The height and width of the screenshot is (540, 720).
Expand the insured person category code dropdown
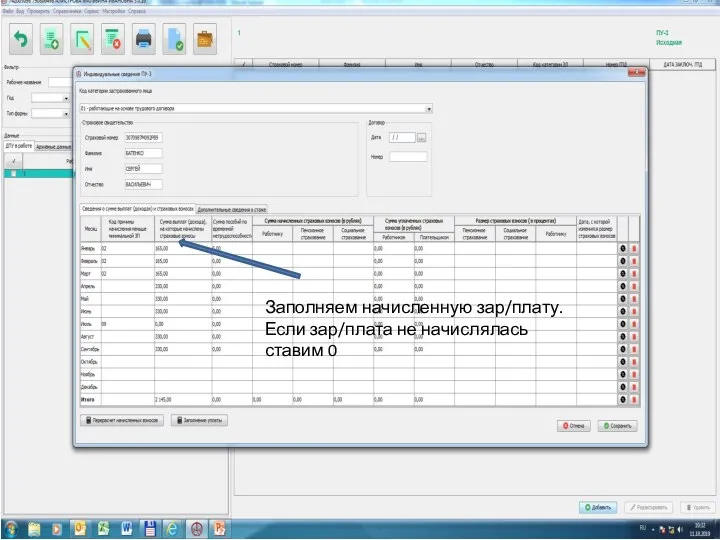(x=429, y=109)
